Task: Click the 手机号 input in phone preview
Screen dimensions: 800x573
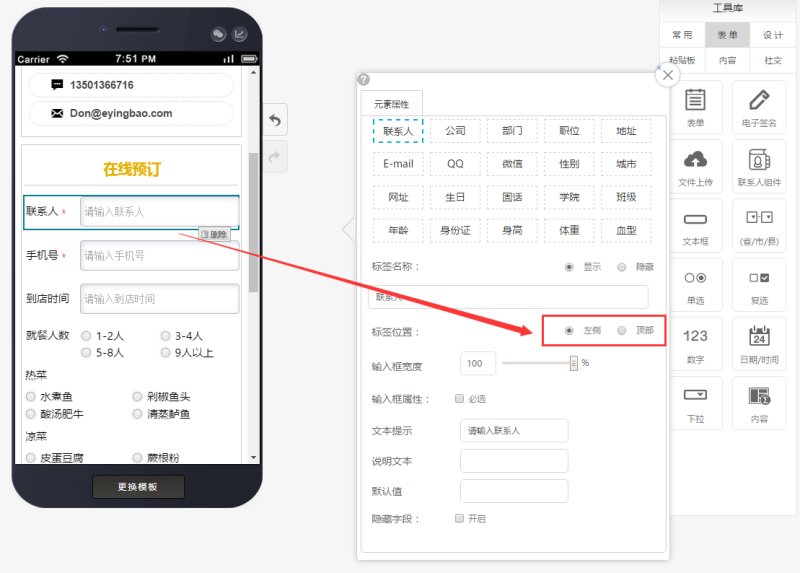Action: pyautogui.click(x=160, y=255)
